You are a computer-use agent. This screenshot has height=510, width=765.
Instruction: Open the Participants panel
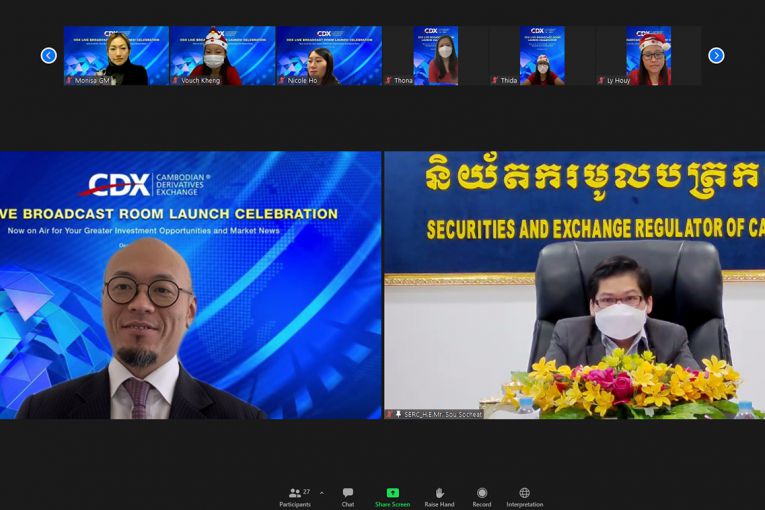295,497
